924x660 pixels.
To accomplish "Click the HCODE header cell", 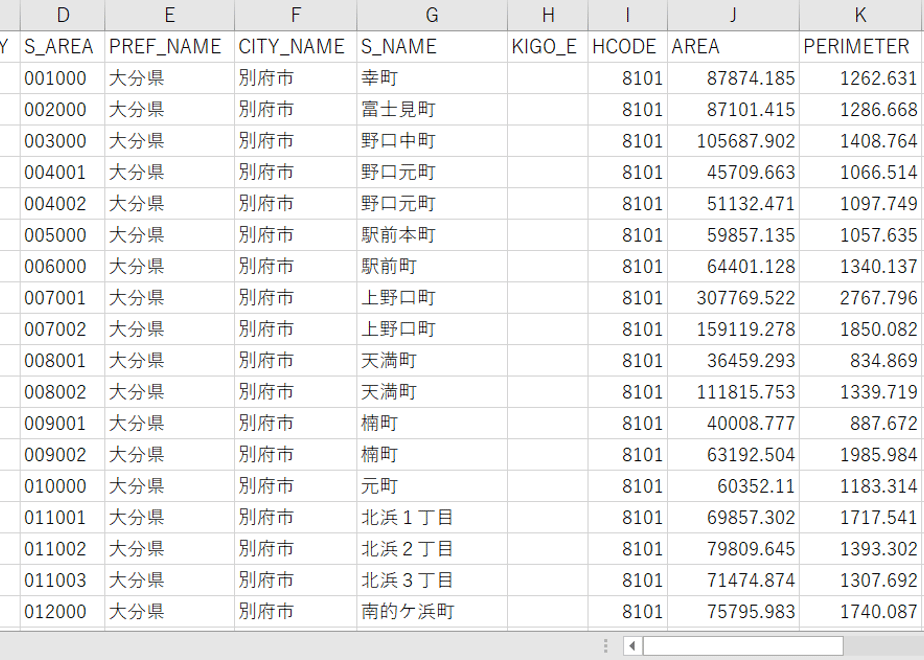I will click(628, 47).
